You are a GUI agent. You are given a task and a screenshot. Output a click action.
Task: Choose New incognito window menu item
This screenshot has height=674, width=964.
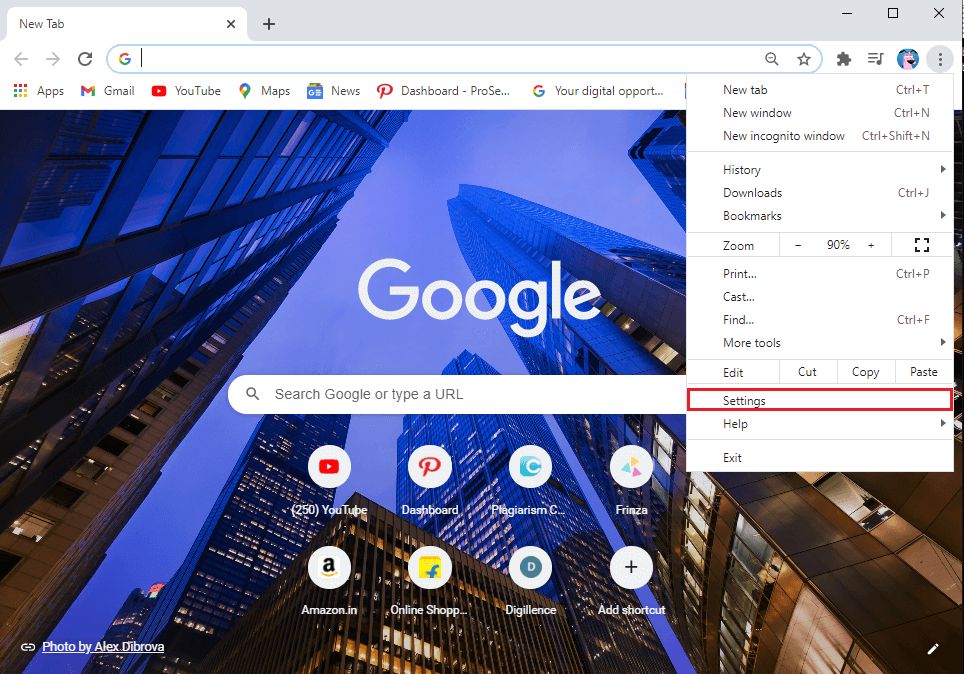(784, 136)
